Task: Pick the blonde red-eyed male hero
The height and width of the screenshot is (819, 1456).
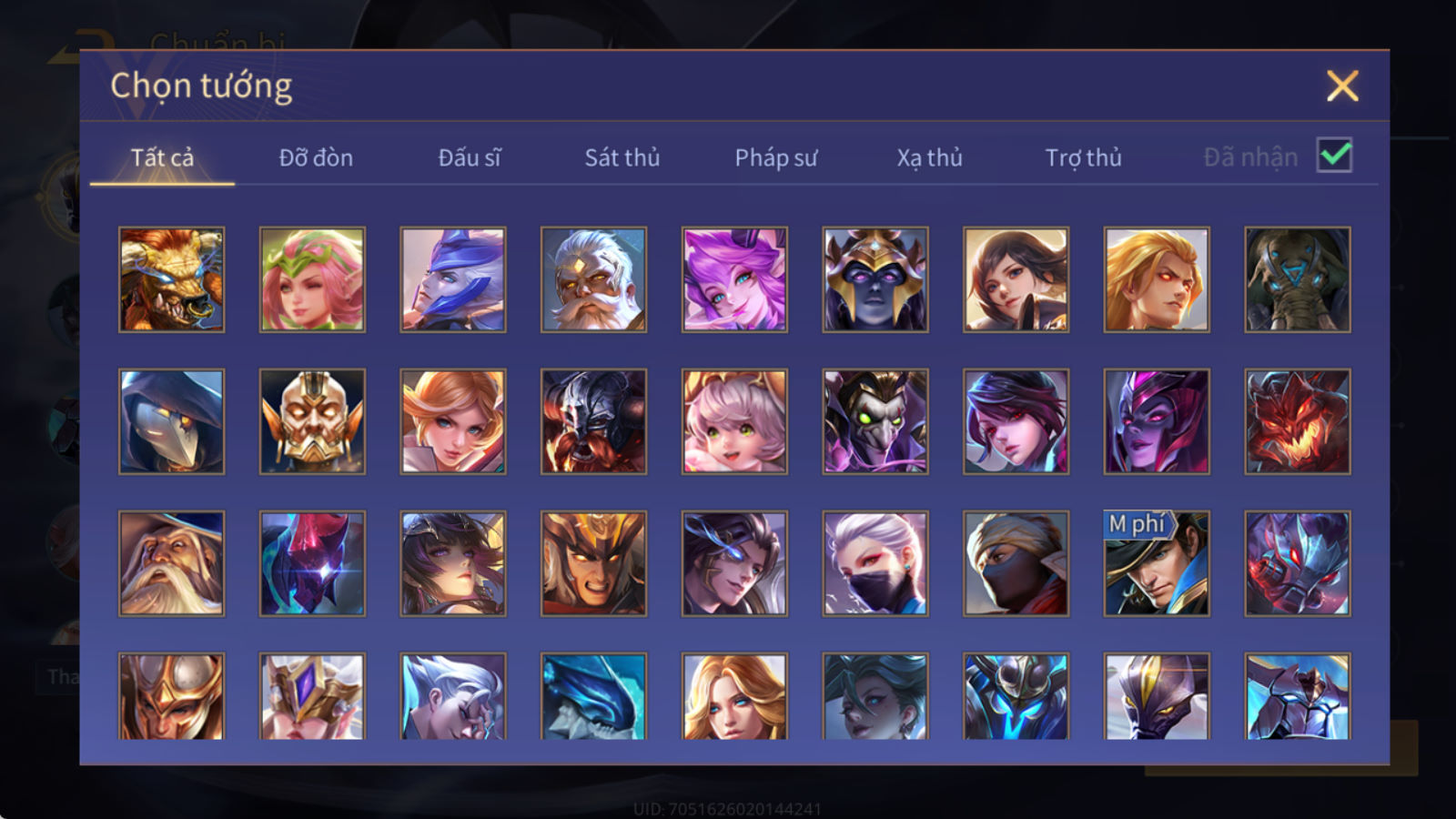Action: click(x=1157, y=279)
